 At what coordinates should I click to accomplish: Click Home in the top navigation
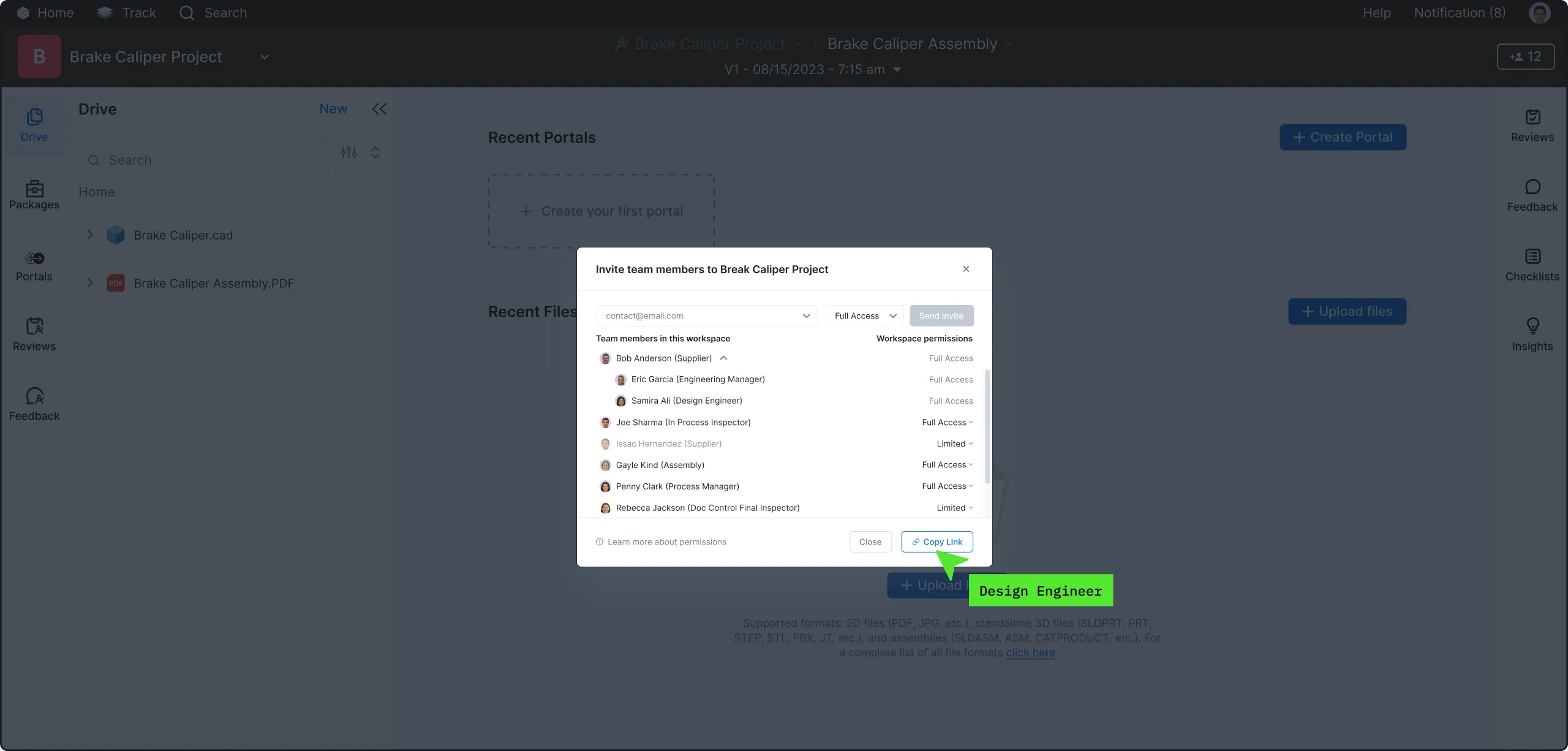click(x=45, y=12)
